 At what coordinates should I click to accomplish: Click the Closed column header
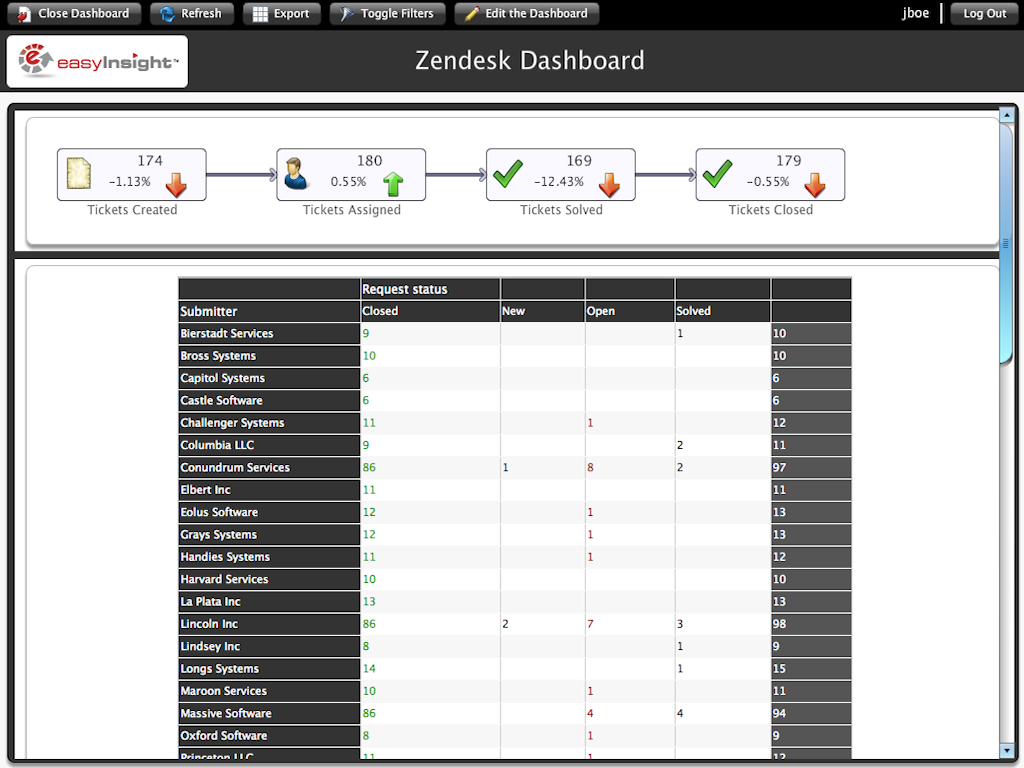click(380, 311)
